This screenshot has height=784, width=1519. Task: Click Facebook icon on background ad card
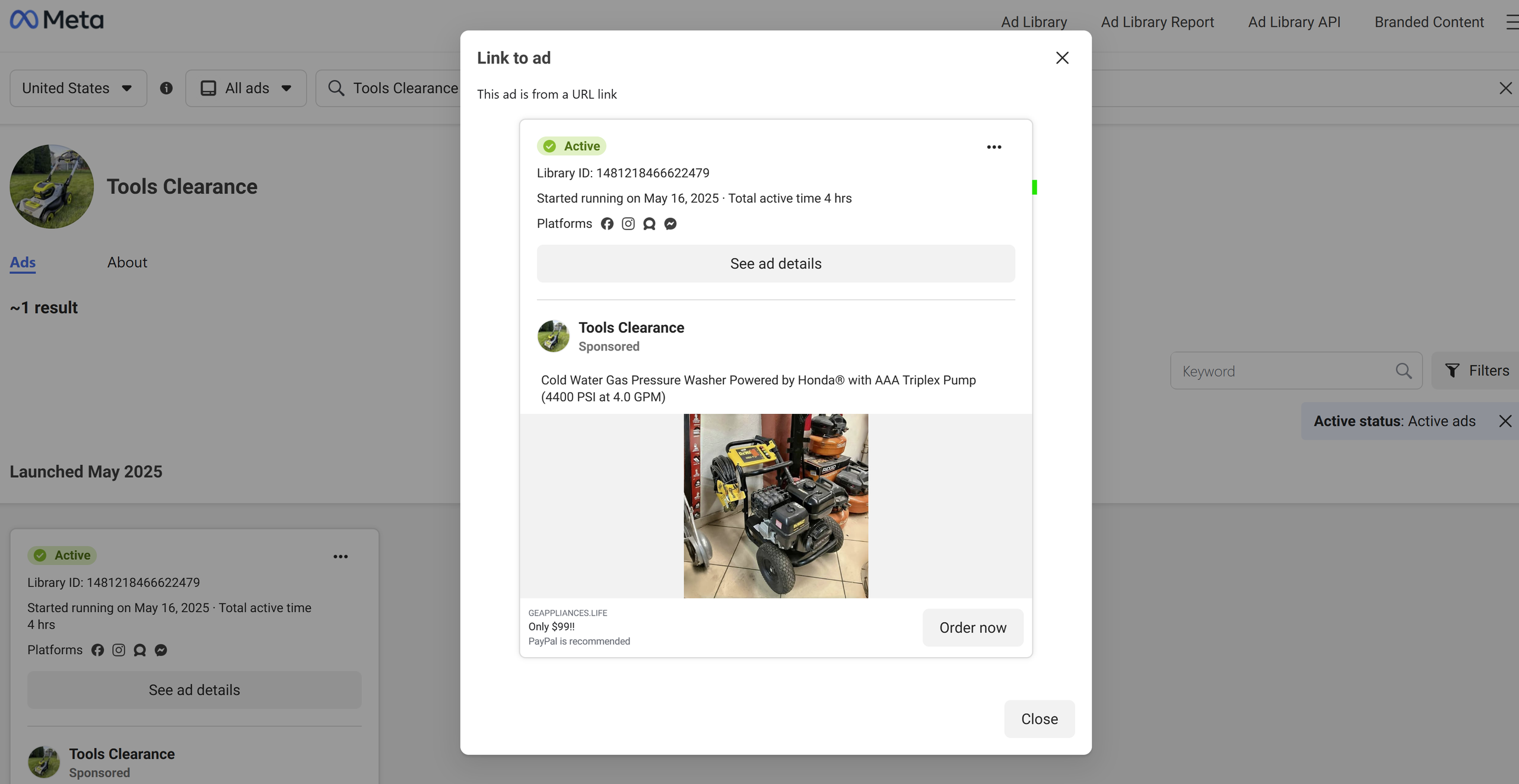(97, 650)
